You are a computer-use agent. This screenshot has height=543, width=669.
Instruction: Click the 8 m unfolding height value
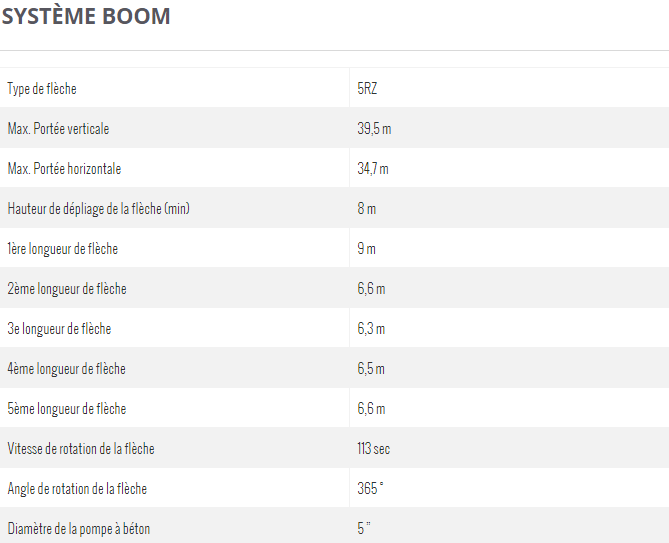click(366, 209)
